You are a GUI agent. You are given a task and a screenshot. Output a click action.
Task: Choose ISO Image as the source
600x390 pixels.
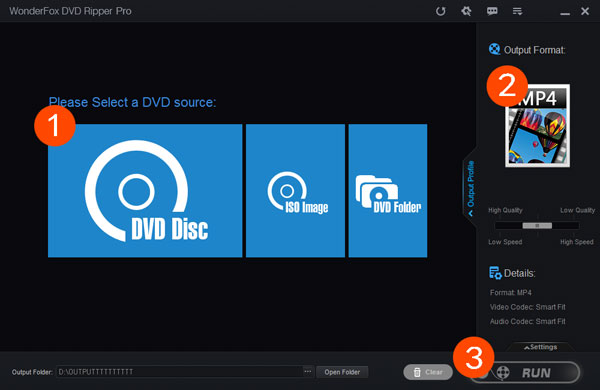tap(295, 190)
